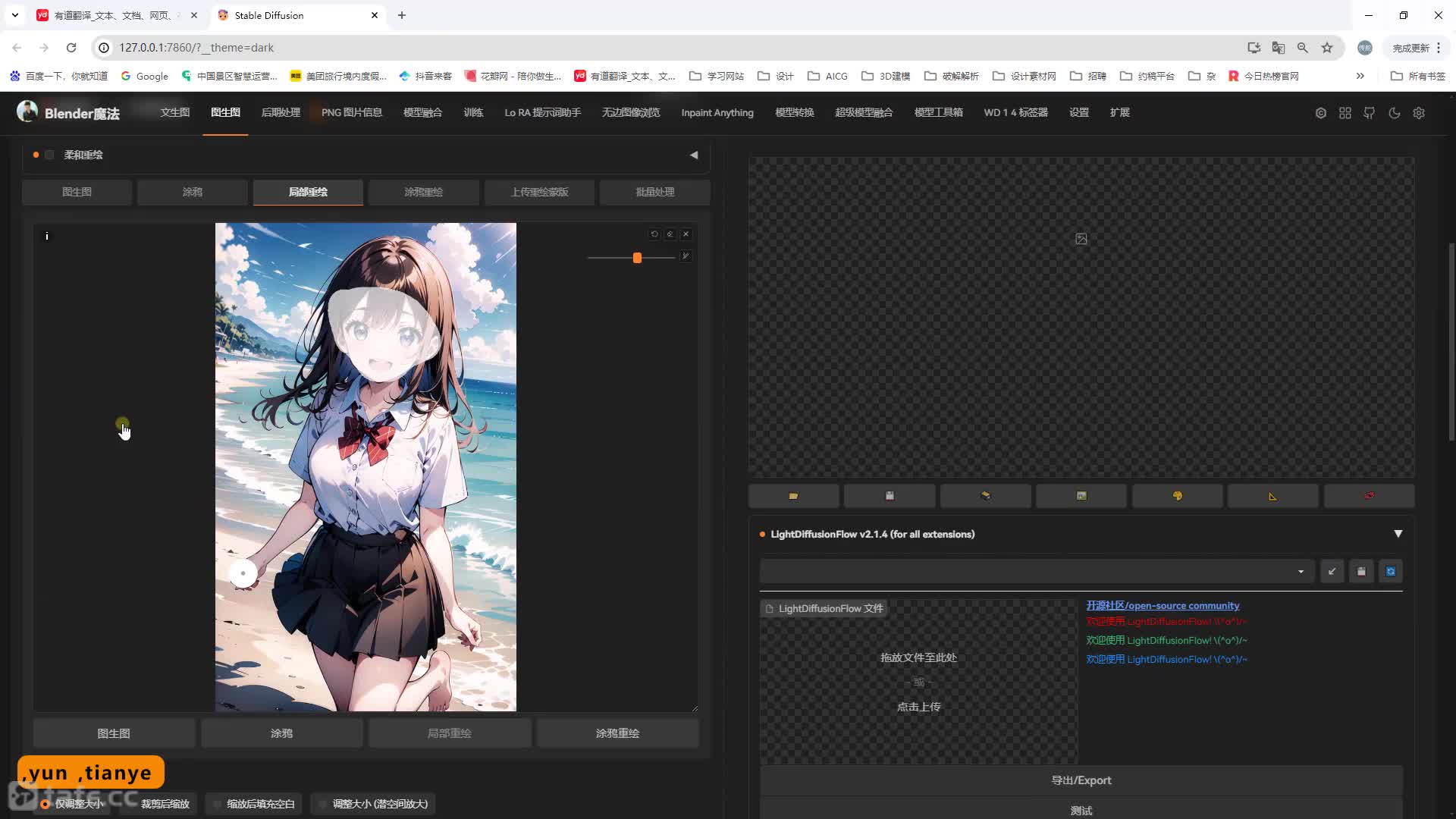This screenshot has width=1456, height=819.
Task: Open the WD 1.4 标签器 tab
Action: (1016, 112)
